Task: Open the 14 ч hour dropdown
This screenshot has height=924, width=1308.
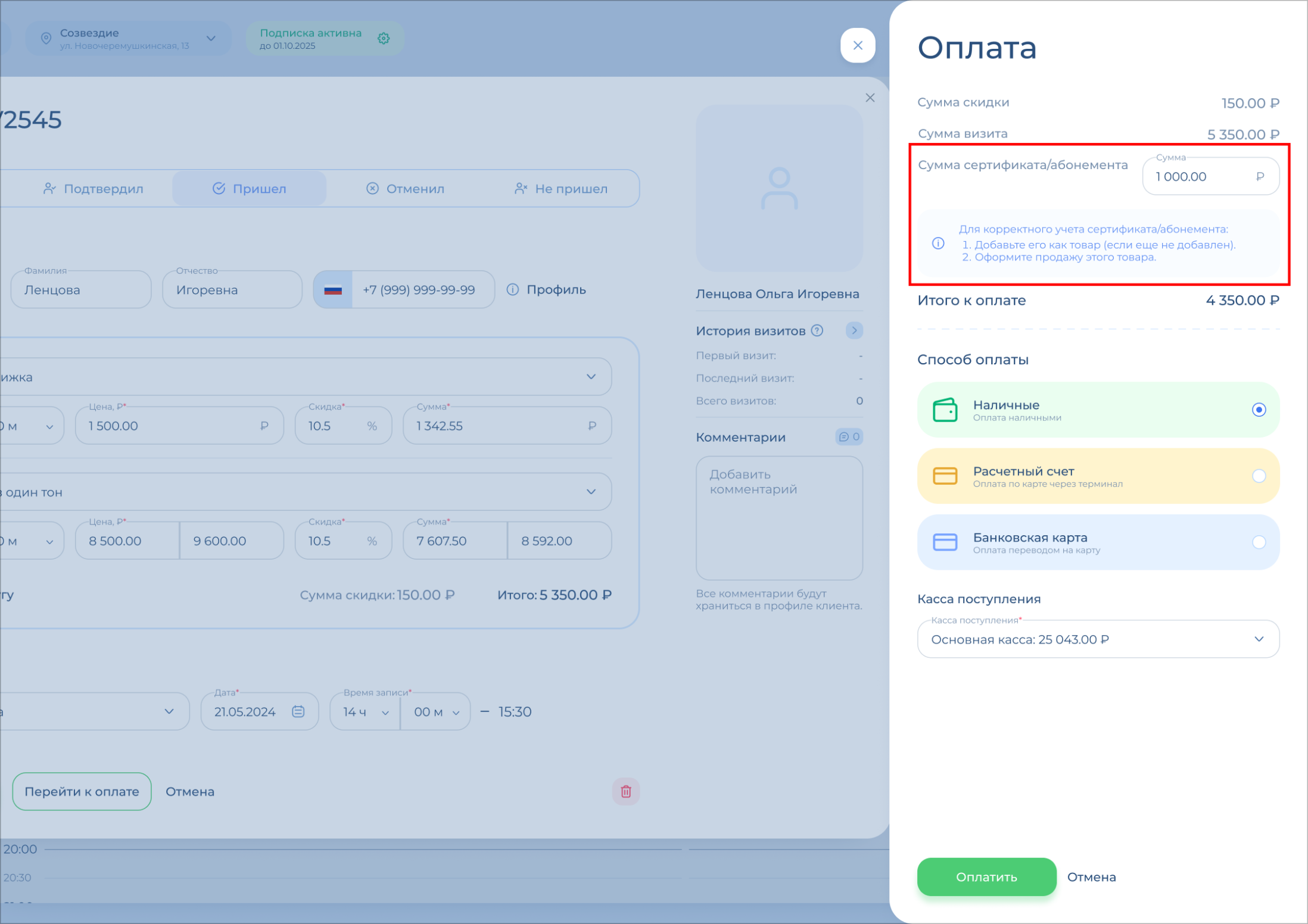Action: pos(365,711)
